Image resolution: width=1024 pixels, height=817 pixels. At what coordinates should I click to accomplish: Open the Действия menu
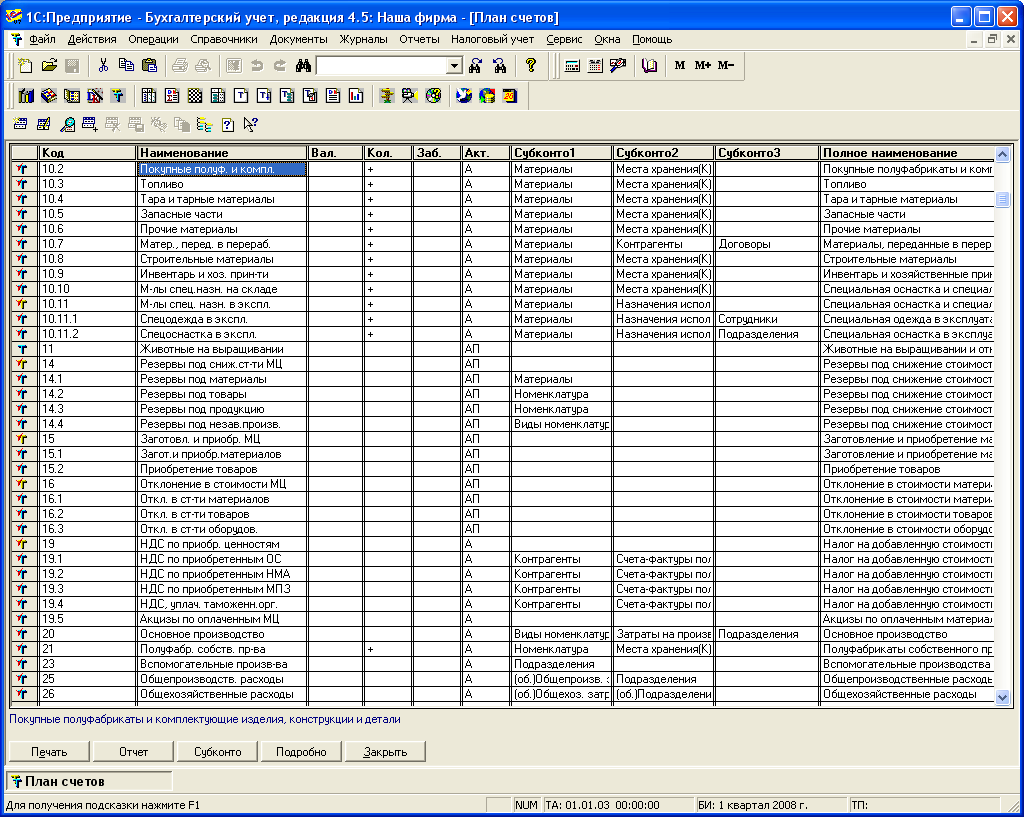[x=92, y=39]
